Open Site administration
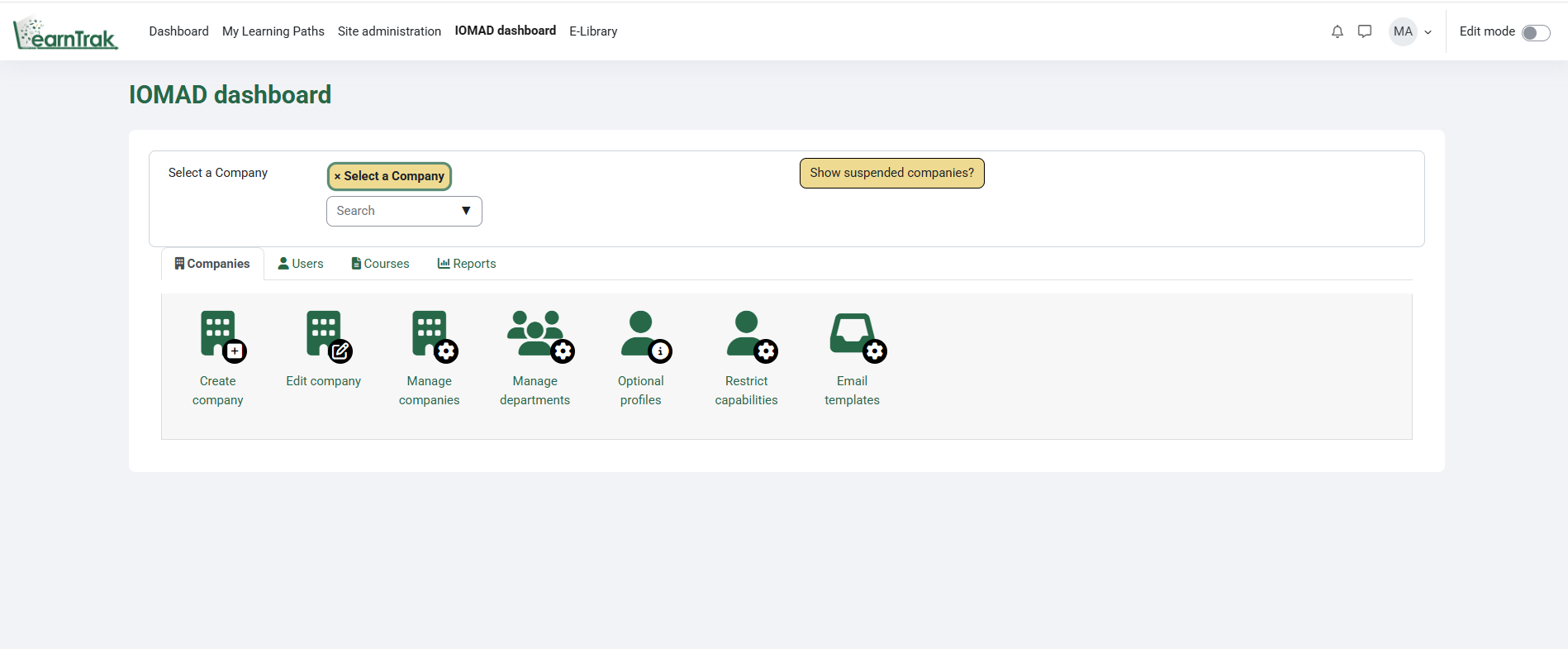Screen dimensions: 1568x649 [389, 31]
